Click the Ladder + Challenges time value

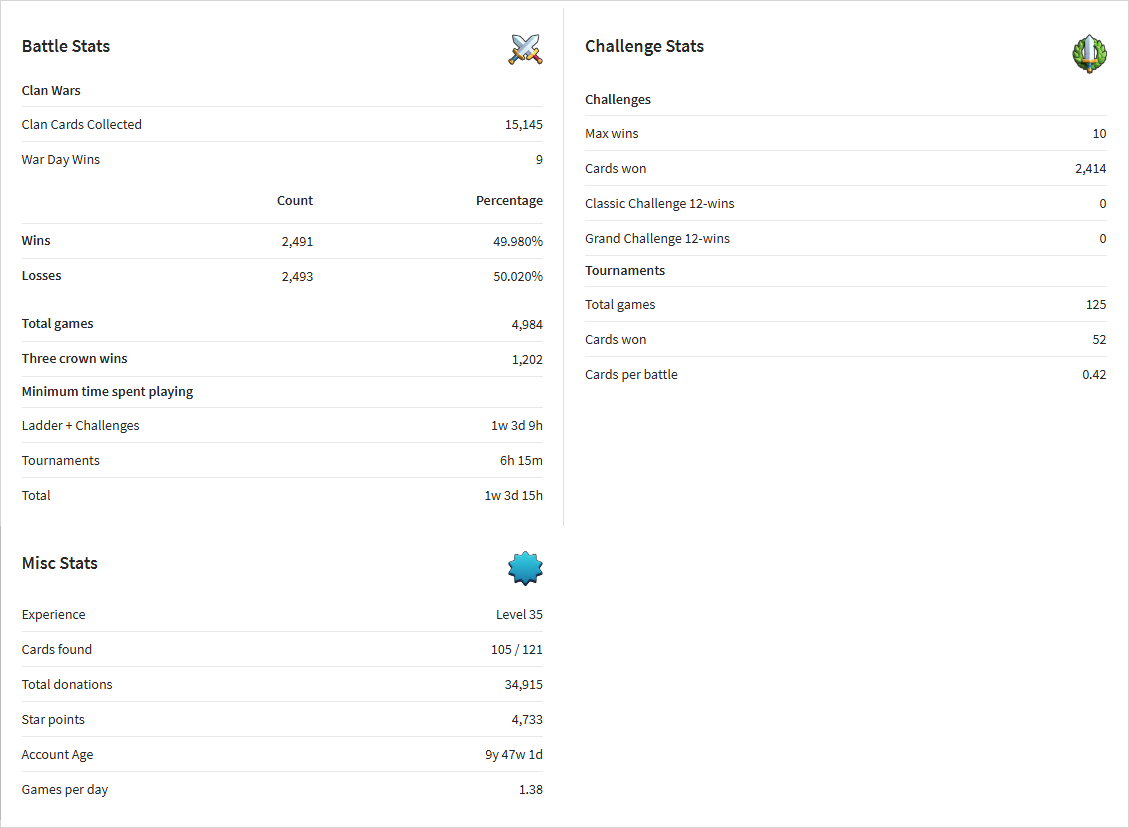point(517,426)
